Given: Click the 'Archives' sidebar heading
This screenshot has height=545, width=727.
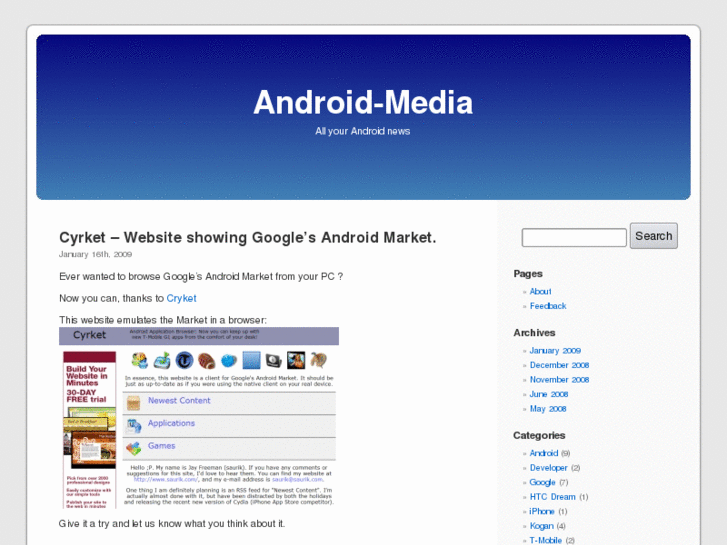Looking at the screenshot, I should (534, 333).
